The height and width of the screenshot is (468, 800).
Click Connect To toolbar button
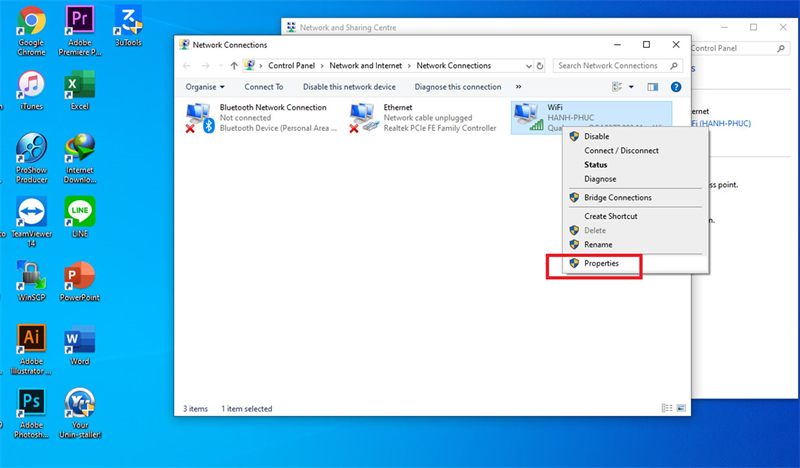tap(264, 87)
